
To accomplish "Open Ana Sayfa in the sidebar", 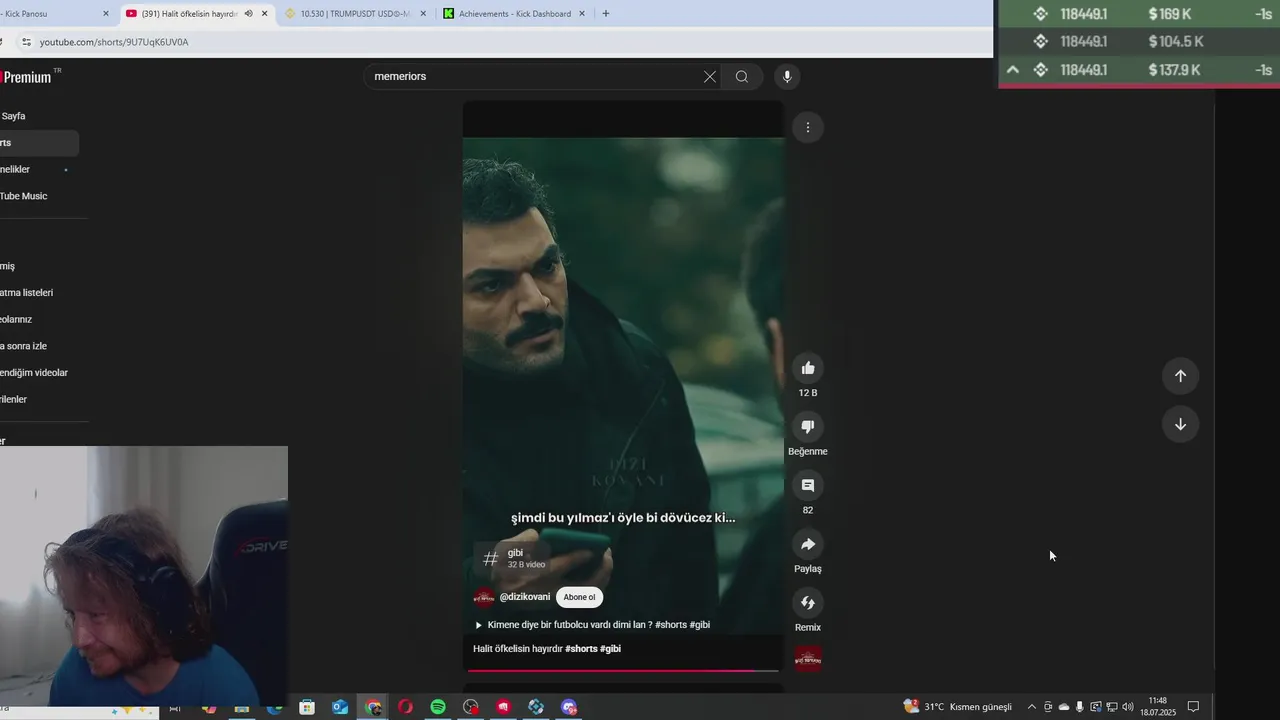I will [38, 116].
